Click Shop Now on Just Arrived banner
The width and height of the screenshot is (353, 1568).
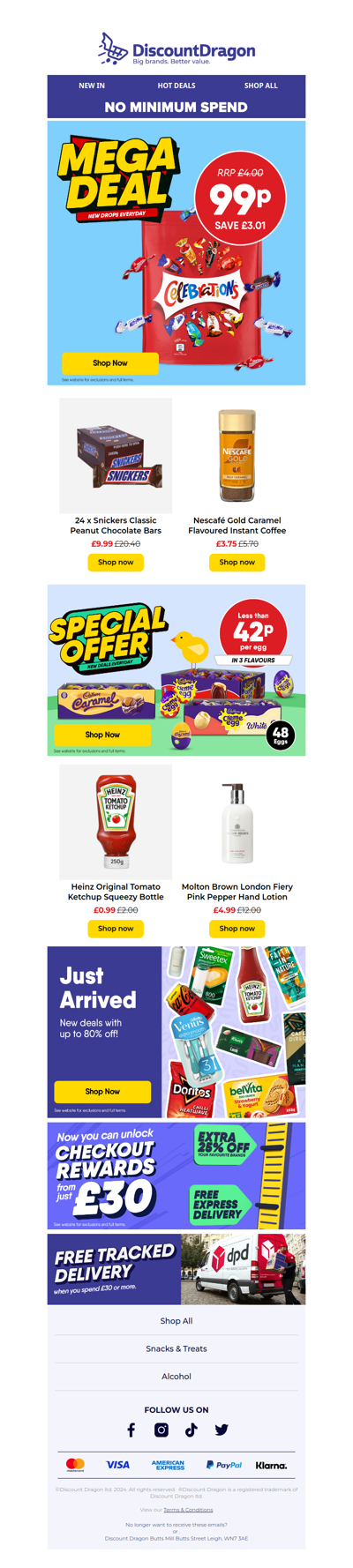102,1091
